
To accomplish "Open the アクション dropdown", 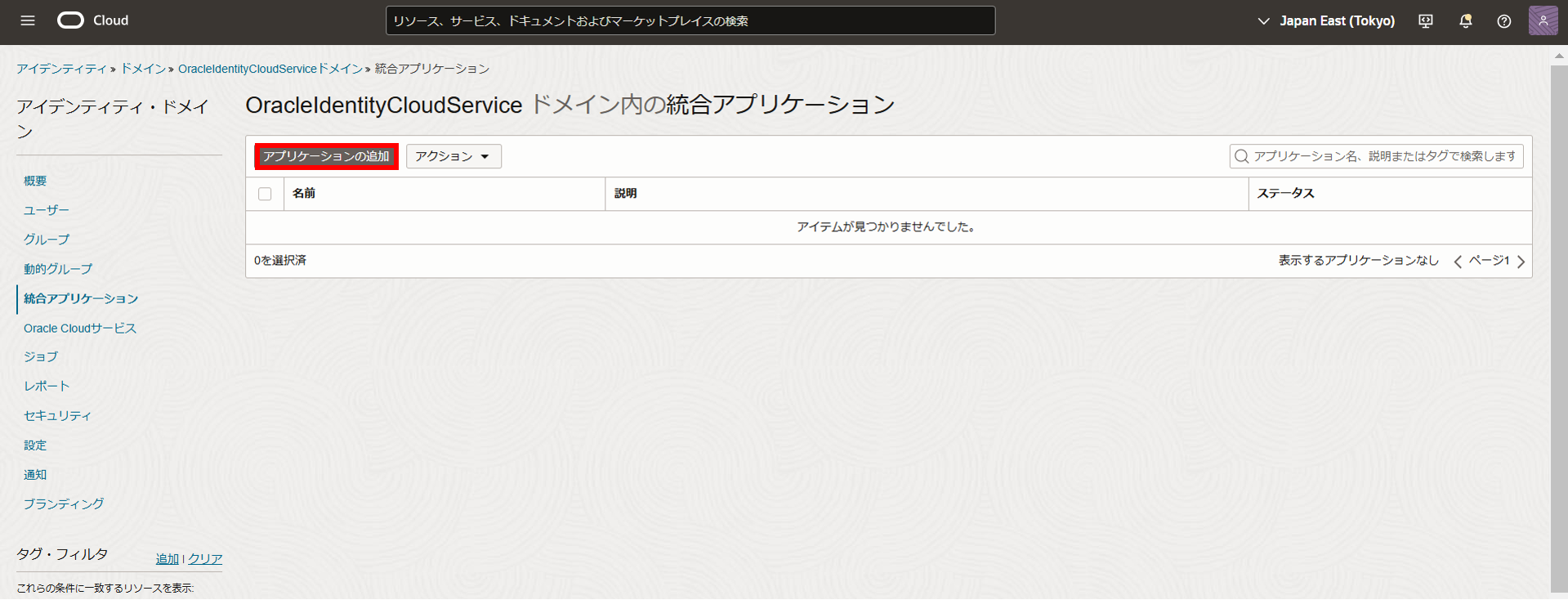I will (453, 156).
